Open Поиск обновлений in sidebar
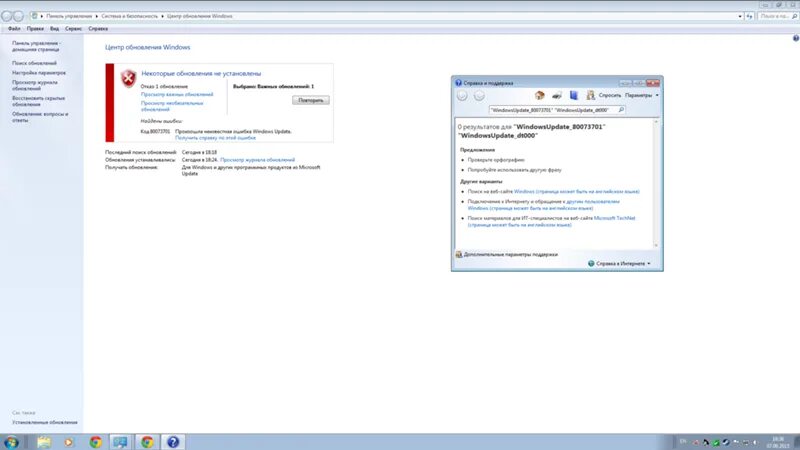 point(34,63)
